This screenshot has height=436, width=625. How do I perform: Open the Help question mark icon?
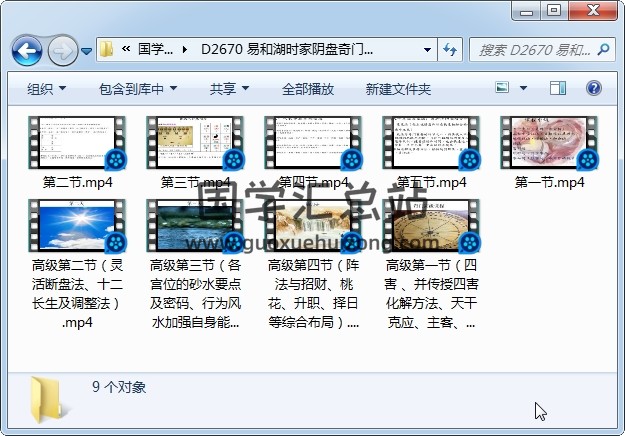tap(593, 89)
